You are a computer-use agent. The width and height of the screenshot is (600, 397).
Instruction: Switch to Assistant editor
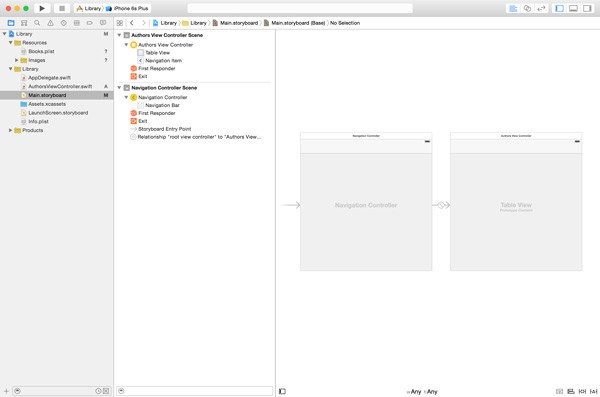point(527,8)
